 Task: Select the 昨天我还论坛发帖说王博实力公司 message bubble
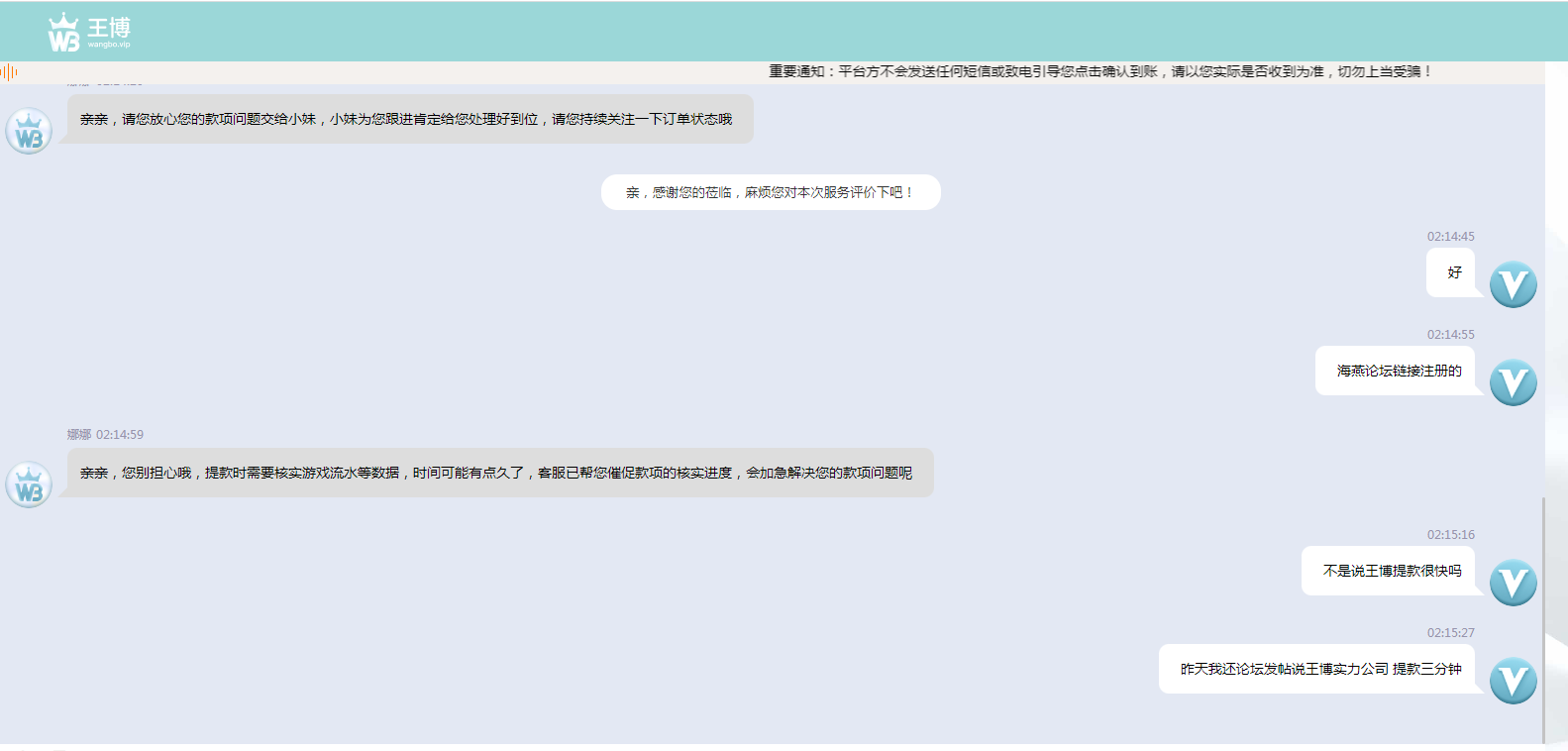[x=1318, y=669]
